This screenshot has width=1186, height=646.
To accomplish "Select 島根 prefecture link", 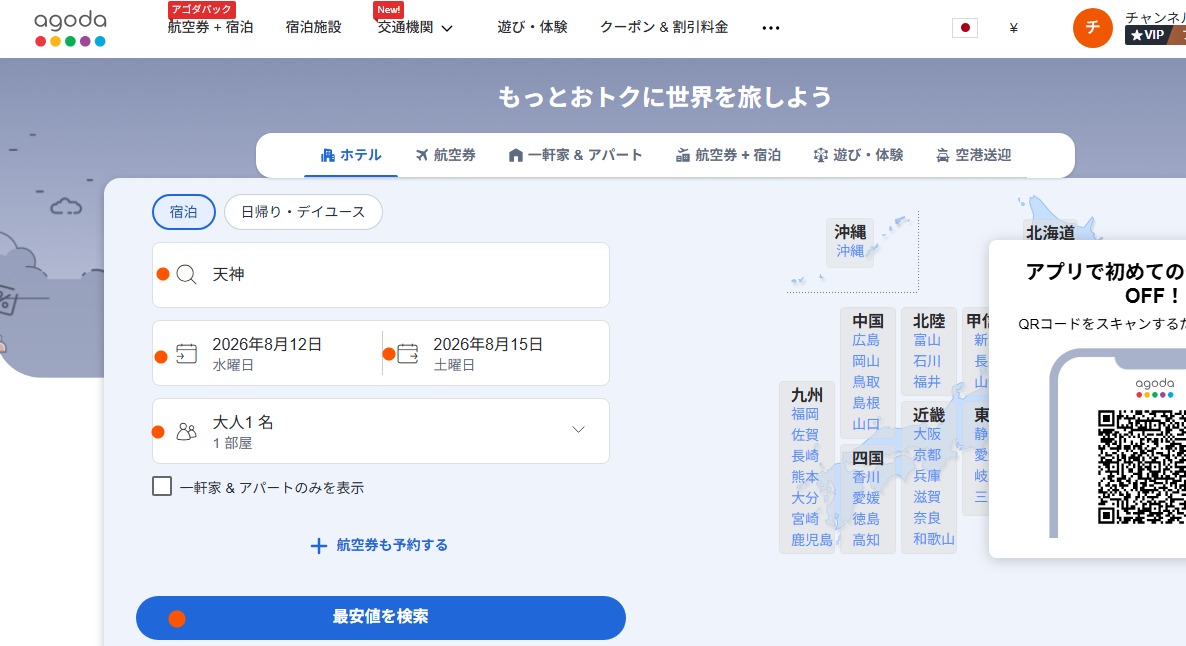I will tap(866, 403).
